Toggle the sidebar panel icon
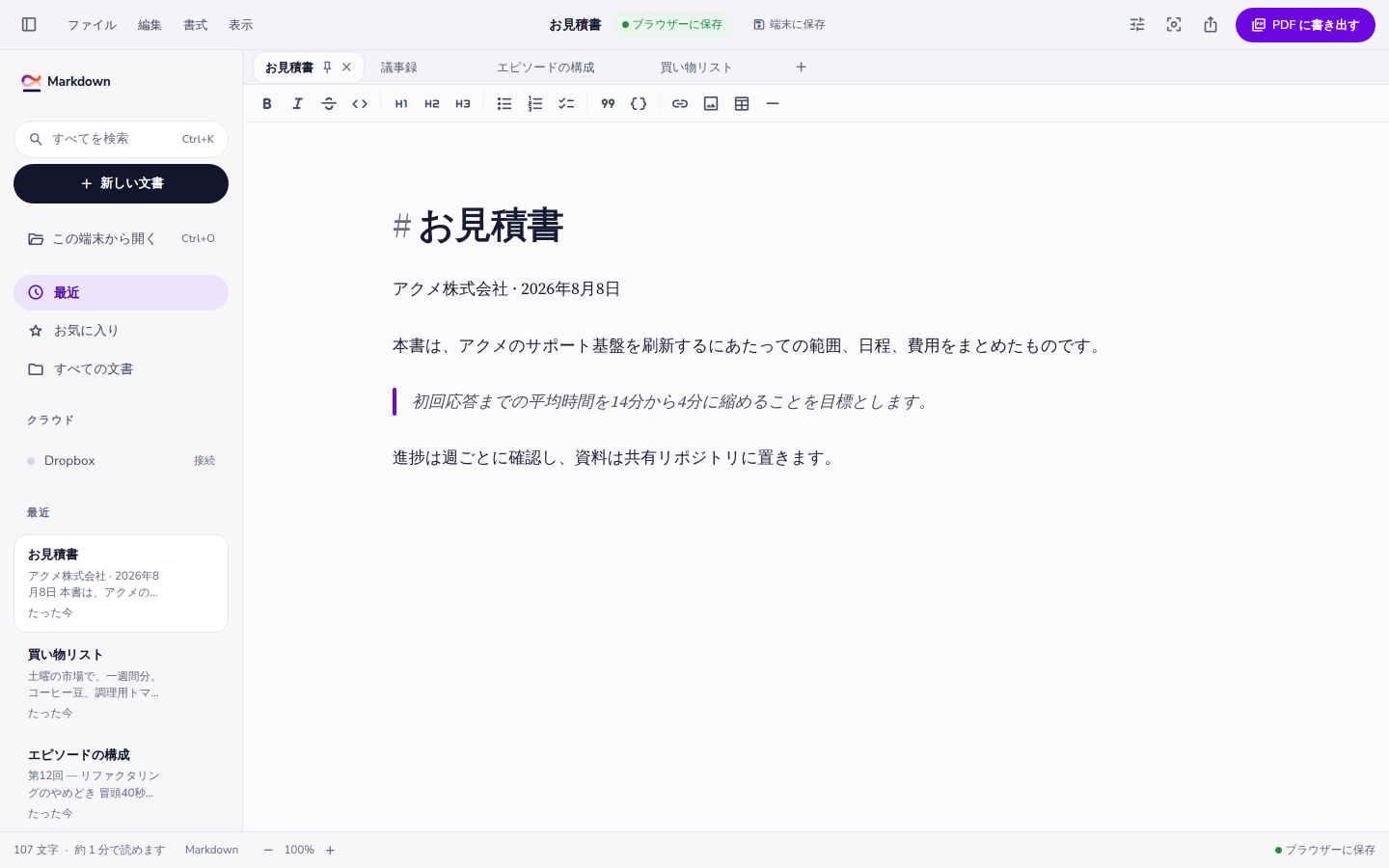 [29, 25]
